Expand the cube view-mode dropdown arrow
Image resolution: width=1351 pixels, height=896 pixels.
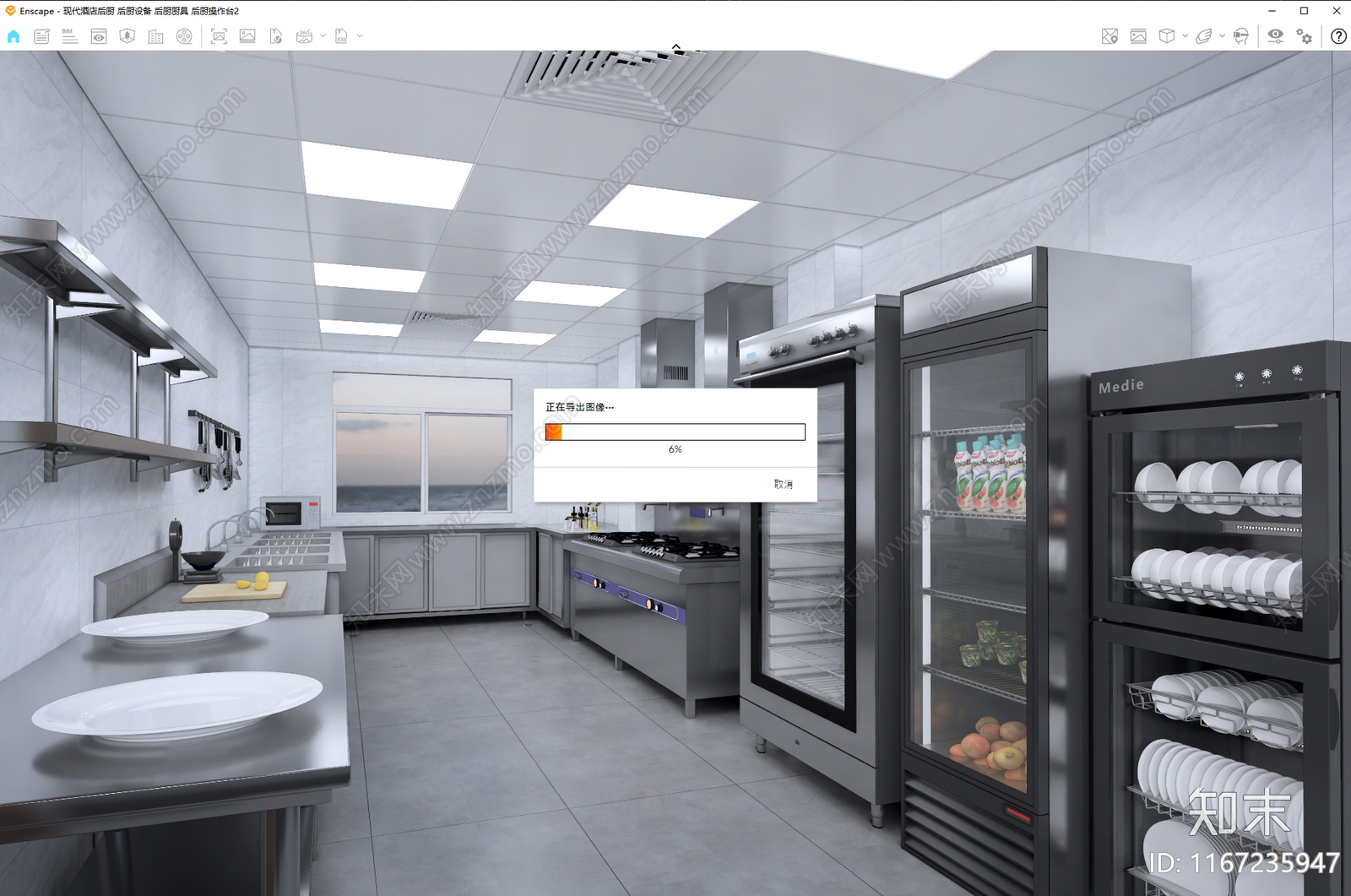tap(1185, 36)
